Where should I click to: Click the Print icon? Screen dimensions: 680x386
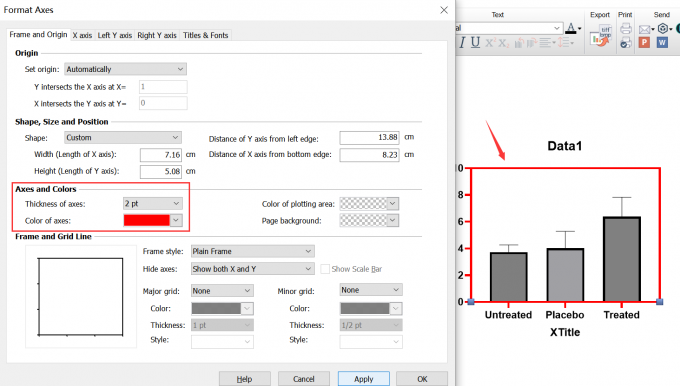626,29
